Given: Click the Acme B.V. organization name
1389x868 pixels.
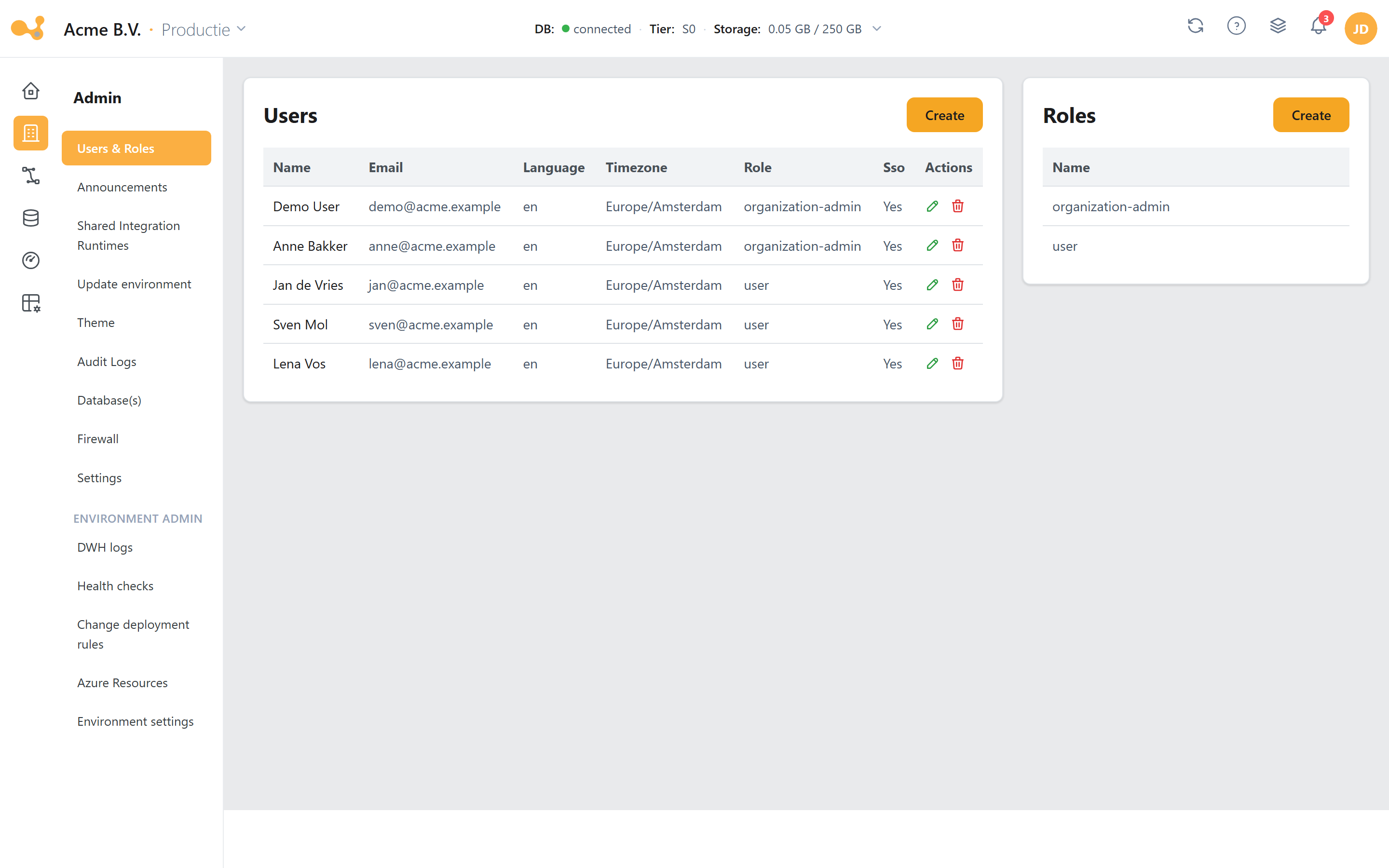Looking at the screenshot, I should tap(102, 29).
